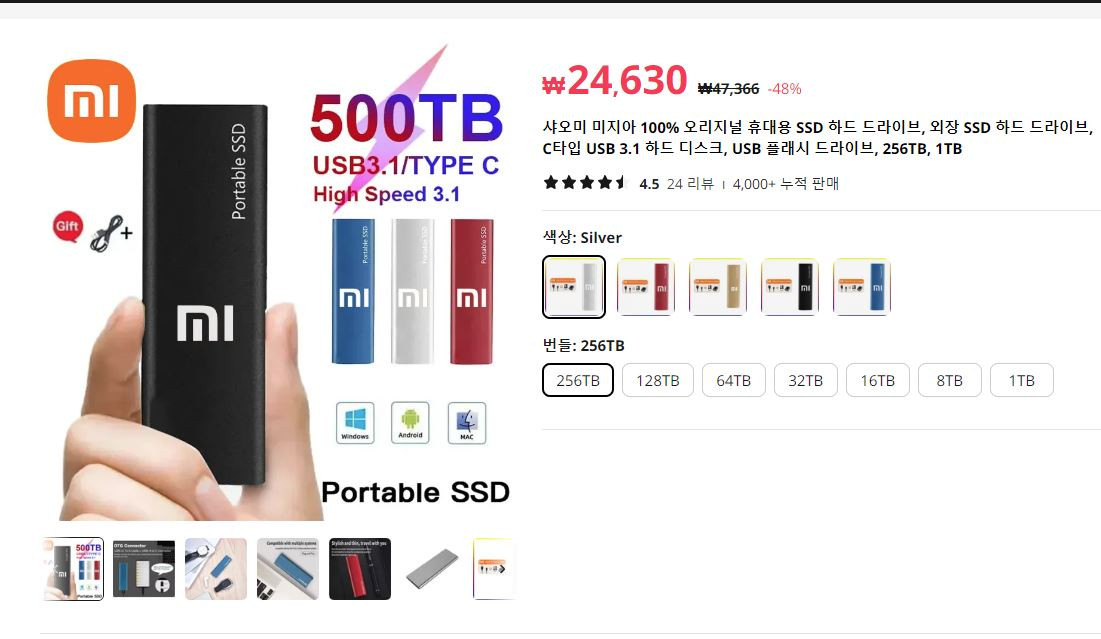Pick the 32TB capacity option
1101x639 pixels.
coord(805,380)
